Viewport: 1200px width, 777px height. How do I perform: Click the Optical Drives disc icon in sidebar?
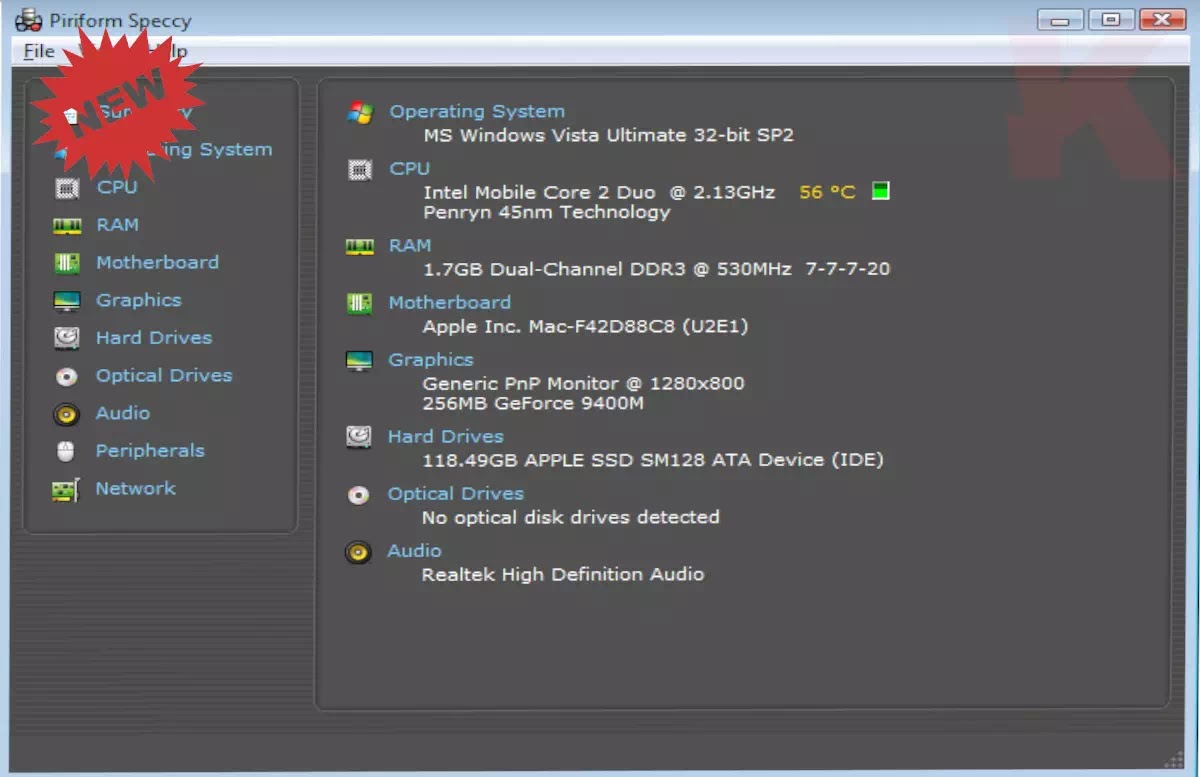(x=67, y=376)
